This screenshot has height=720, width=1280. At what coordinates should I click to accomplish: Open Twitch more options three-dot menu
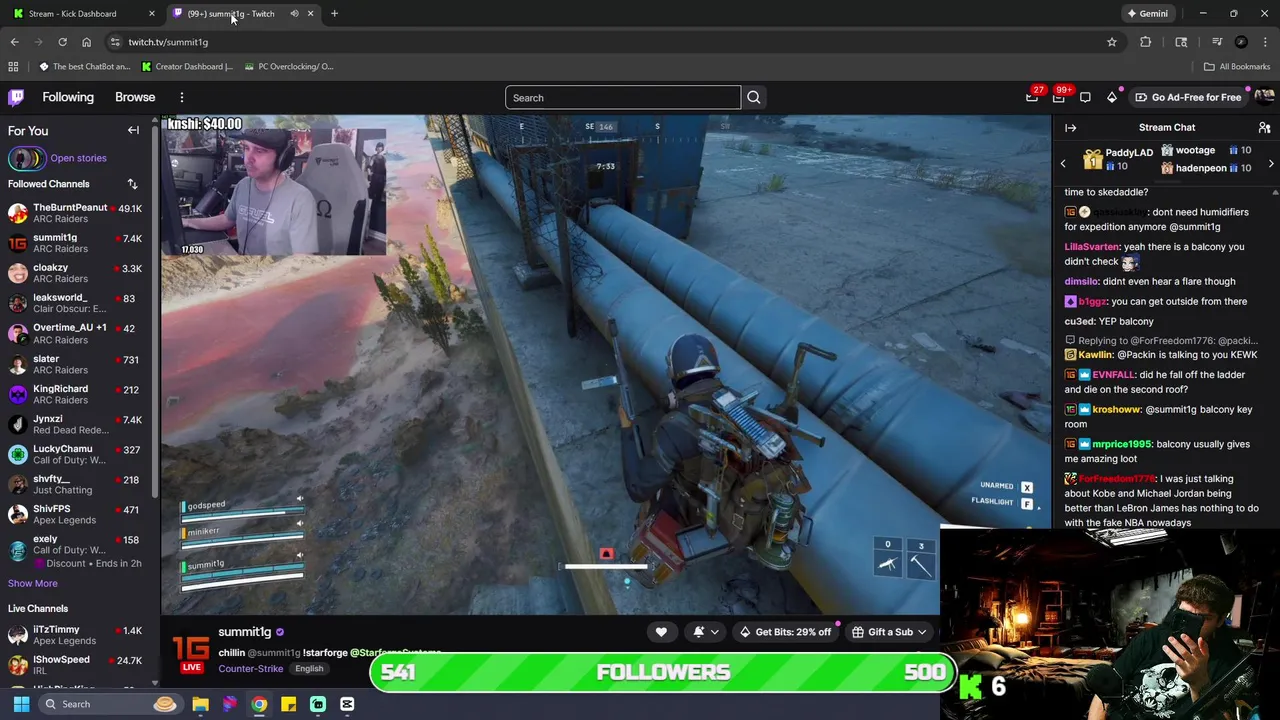click(x=182, y=97)
